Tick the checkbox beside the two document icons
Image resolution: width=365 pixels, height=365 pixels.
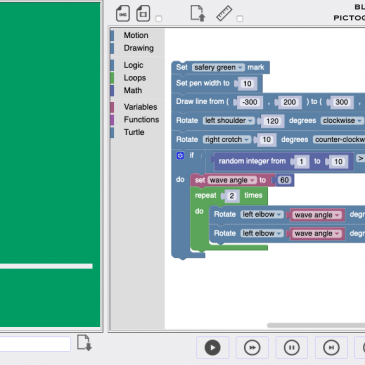(x=159, y=19)
